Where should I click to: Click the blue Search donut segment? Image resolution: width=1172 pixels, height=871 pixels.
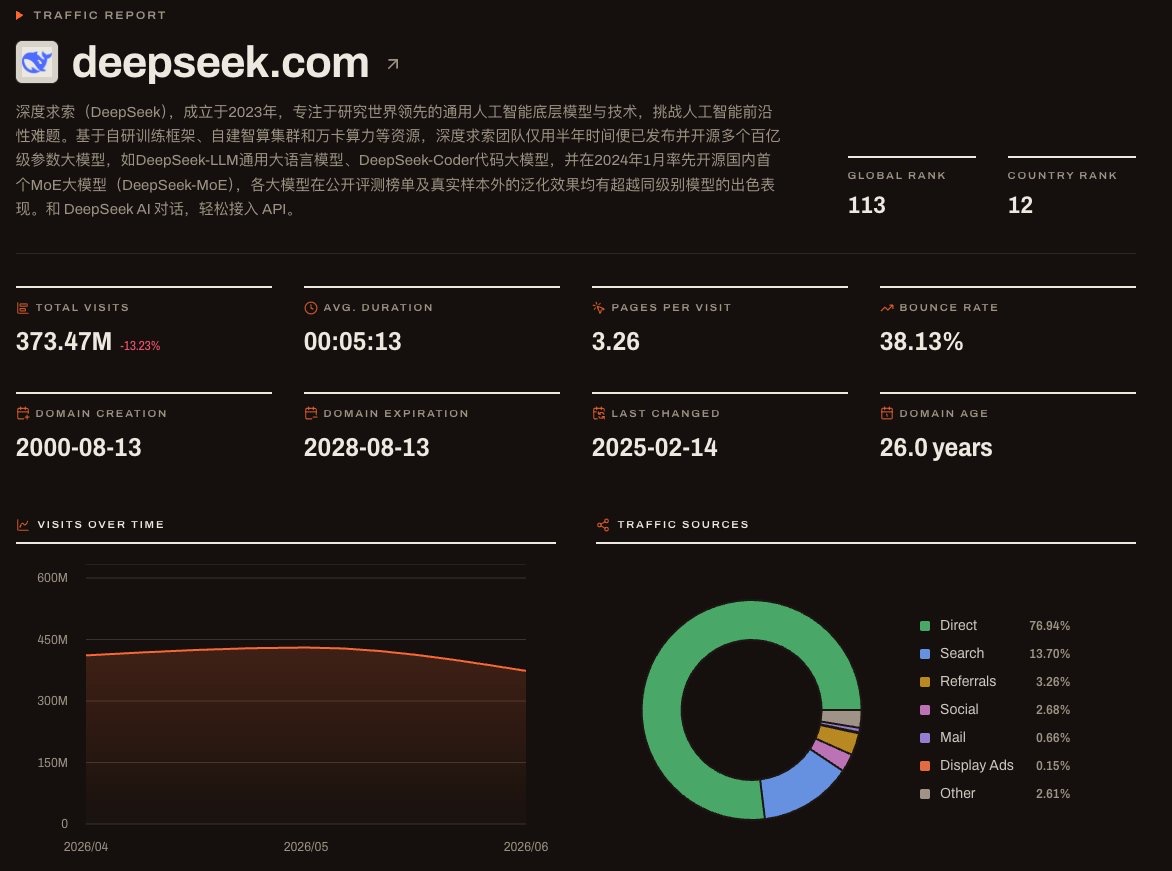800,785
